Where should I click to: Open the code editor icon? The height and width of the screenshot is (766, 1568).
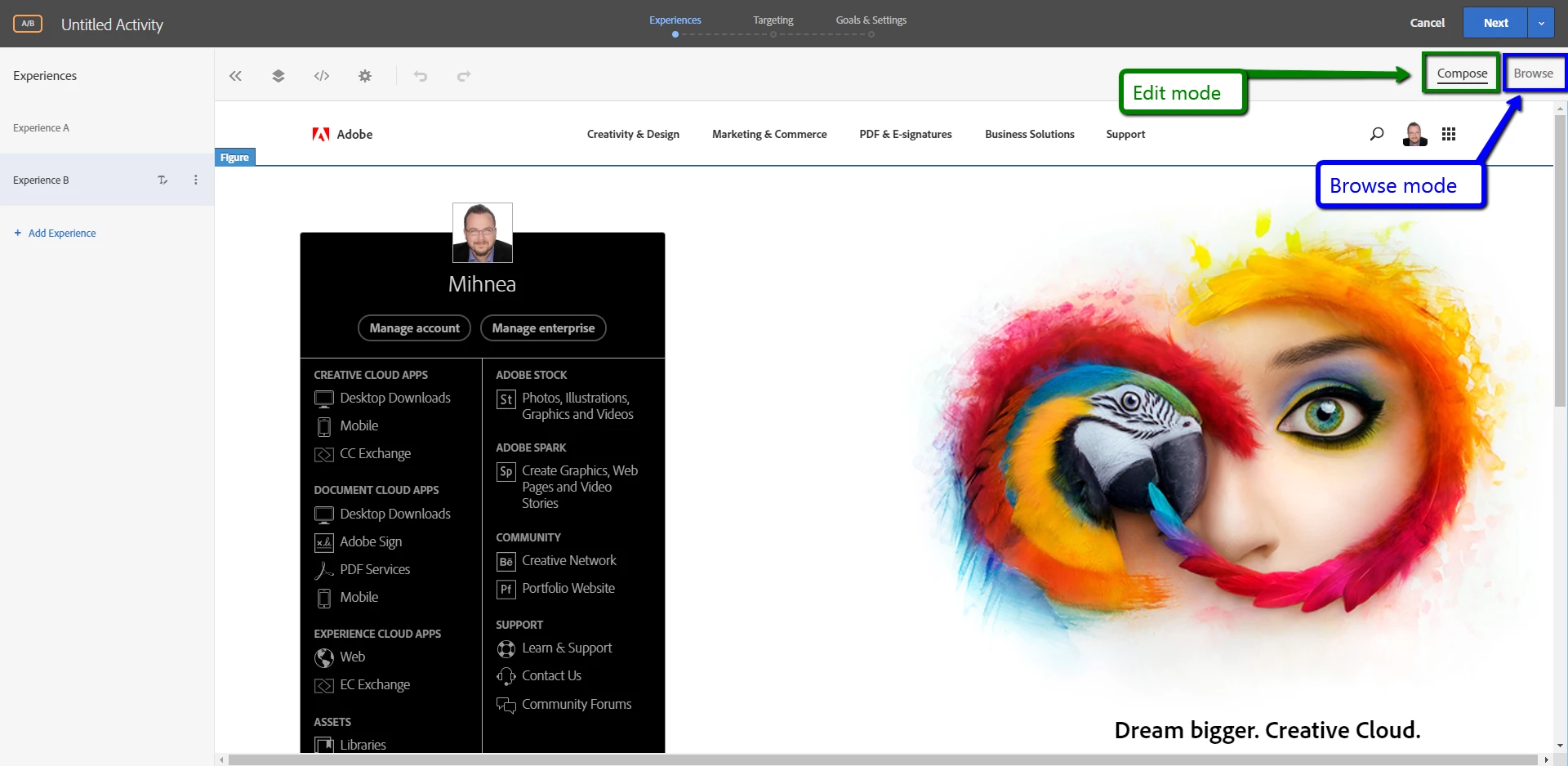tap(322, 76)
